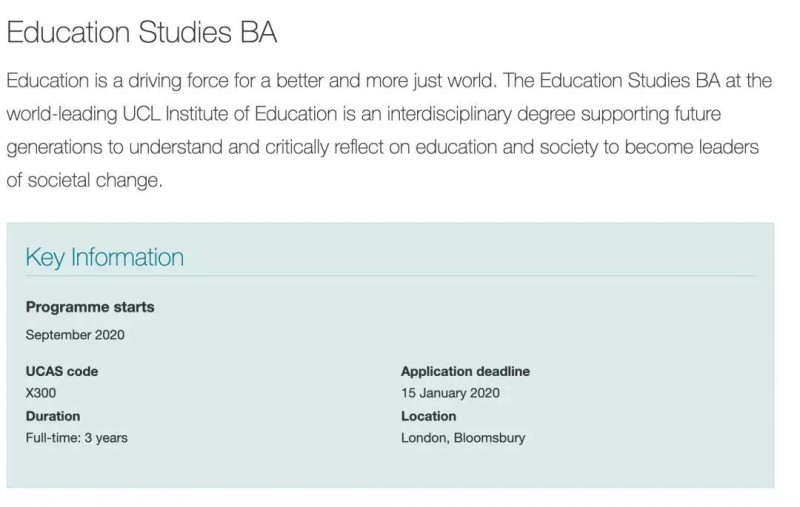
Task: Select the Location label
Action: (429, 416)
